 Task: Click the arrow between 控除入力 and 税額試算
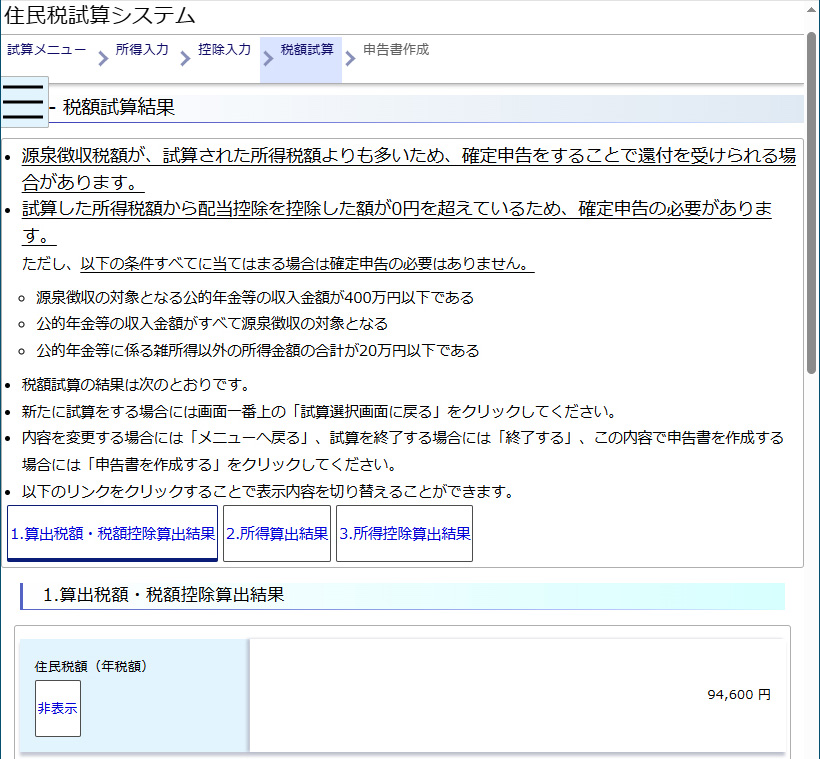pos(267,59)
